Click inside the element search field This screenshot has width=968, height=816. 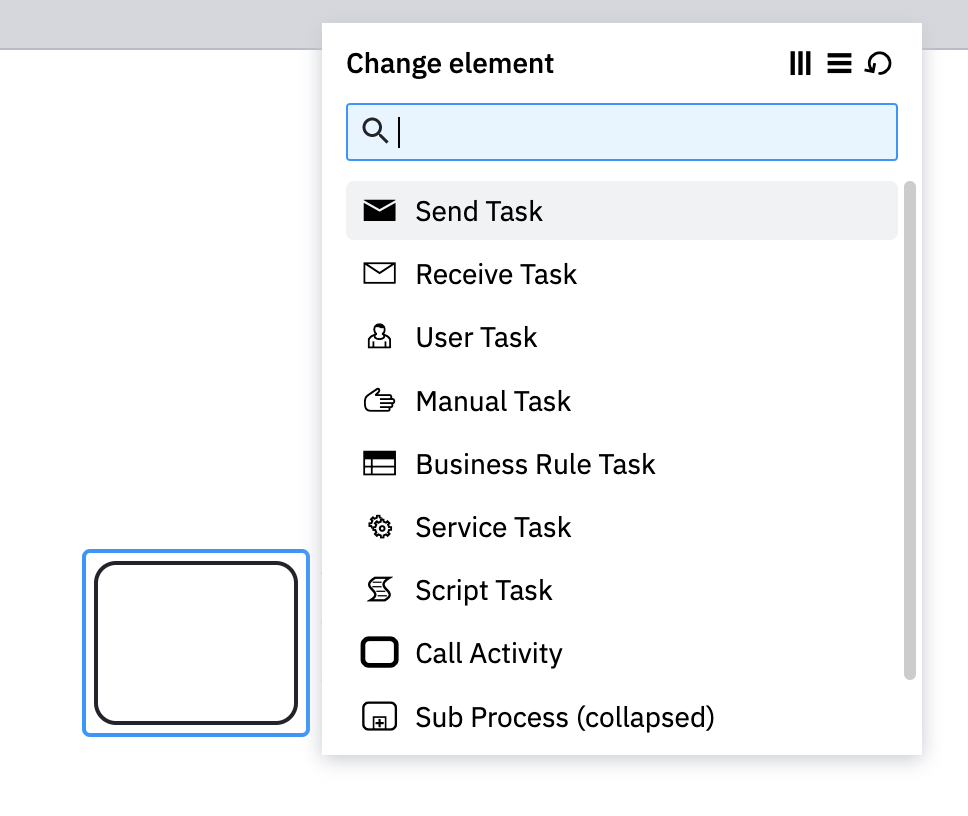[x=620, y=131]
